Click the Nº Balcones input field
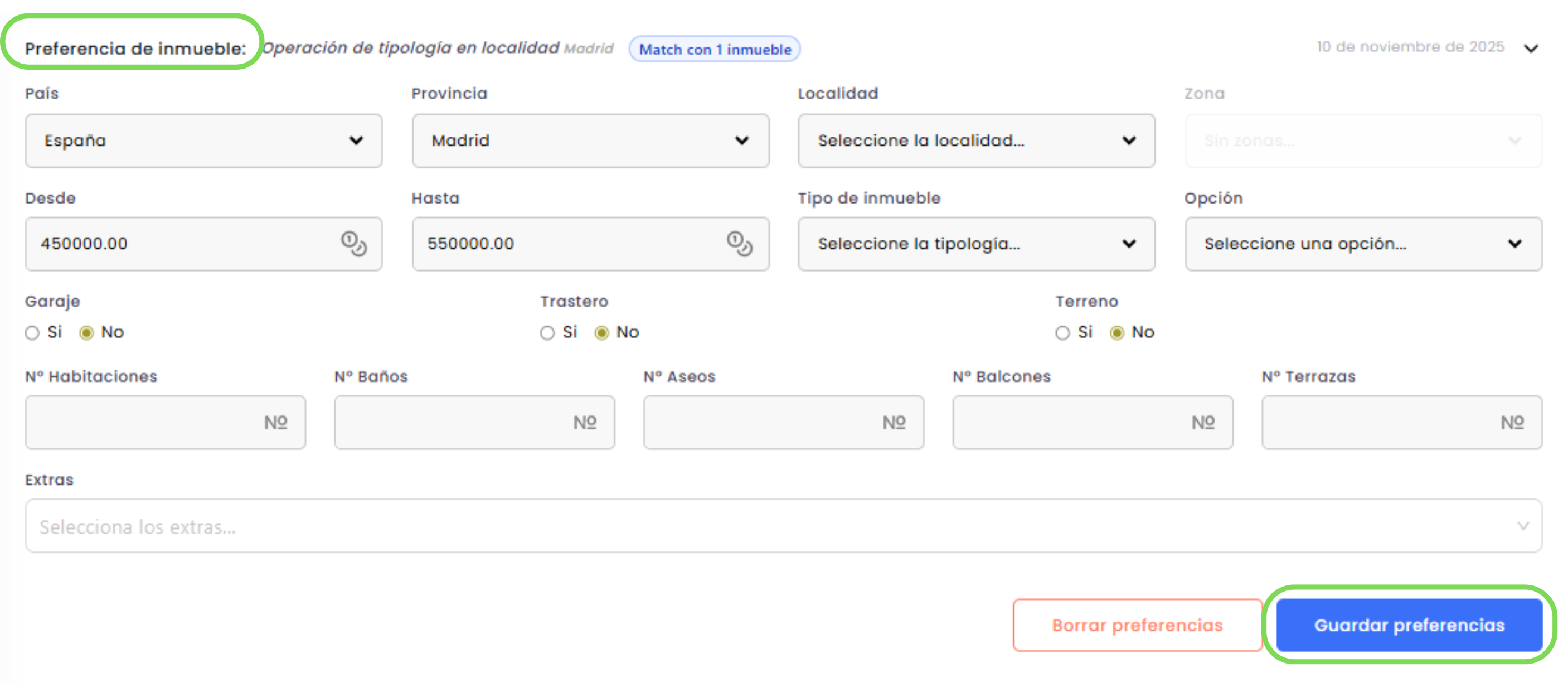The image size is (1568, 697). 1093,423
